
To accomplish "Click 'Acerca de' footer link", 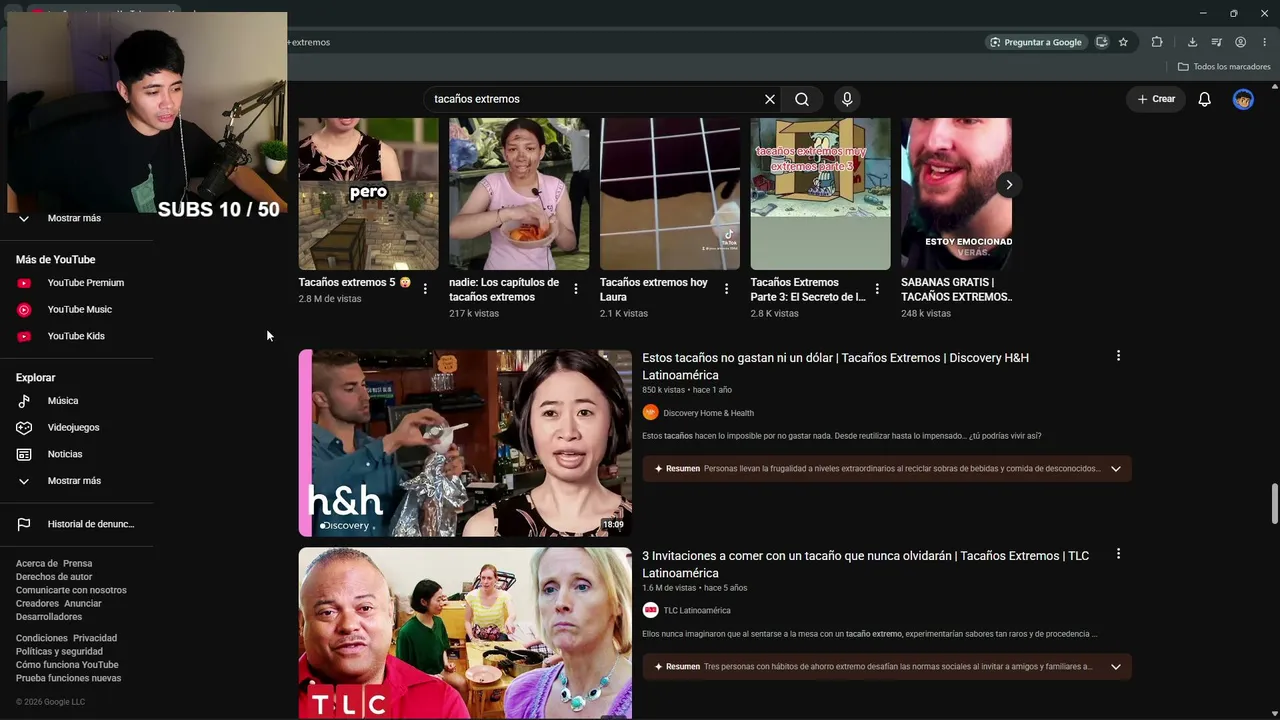I will click(36, 564).
